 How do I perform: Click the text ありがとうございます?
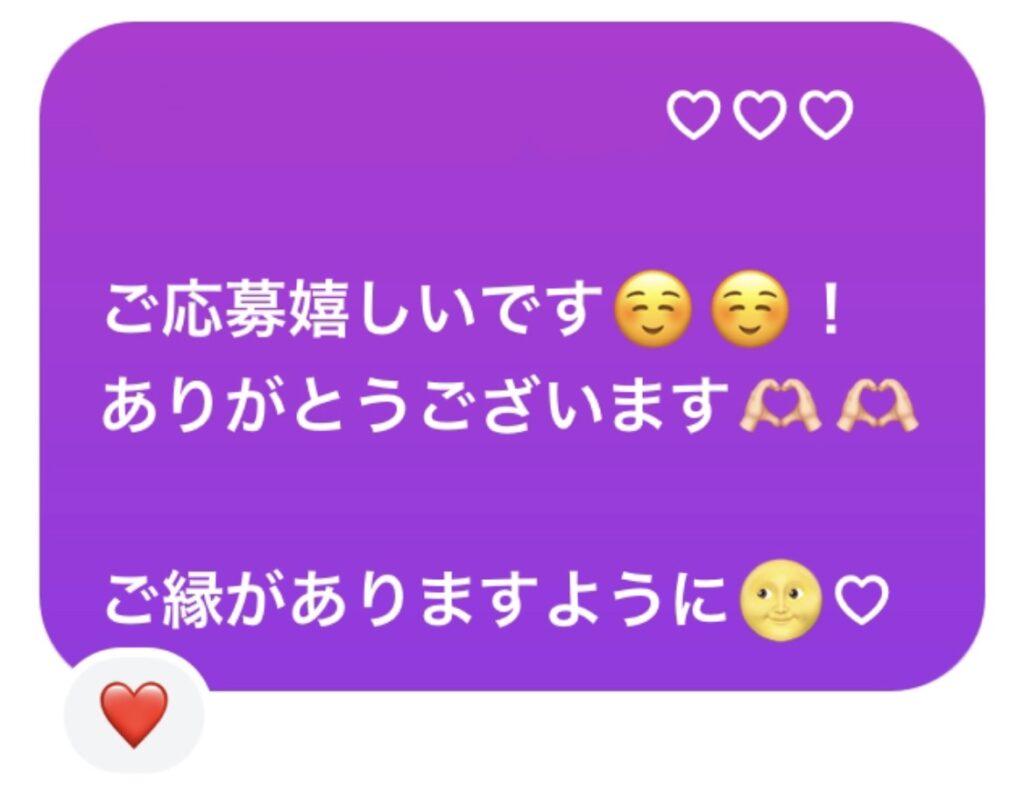[x=416, y=406]
